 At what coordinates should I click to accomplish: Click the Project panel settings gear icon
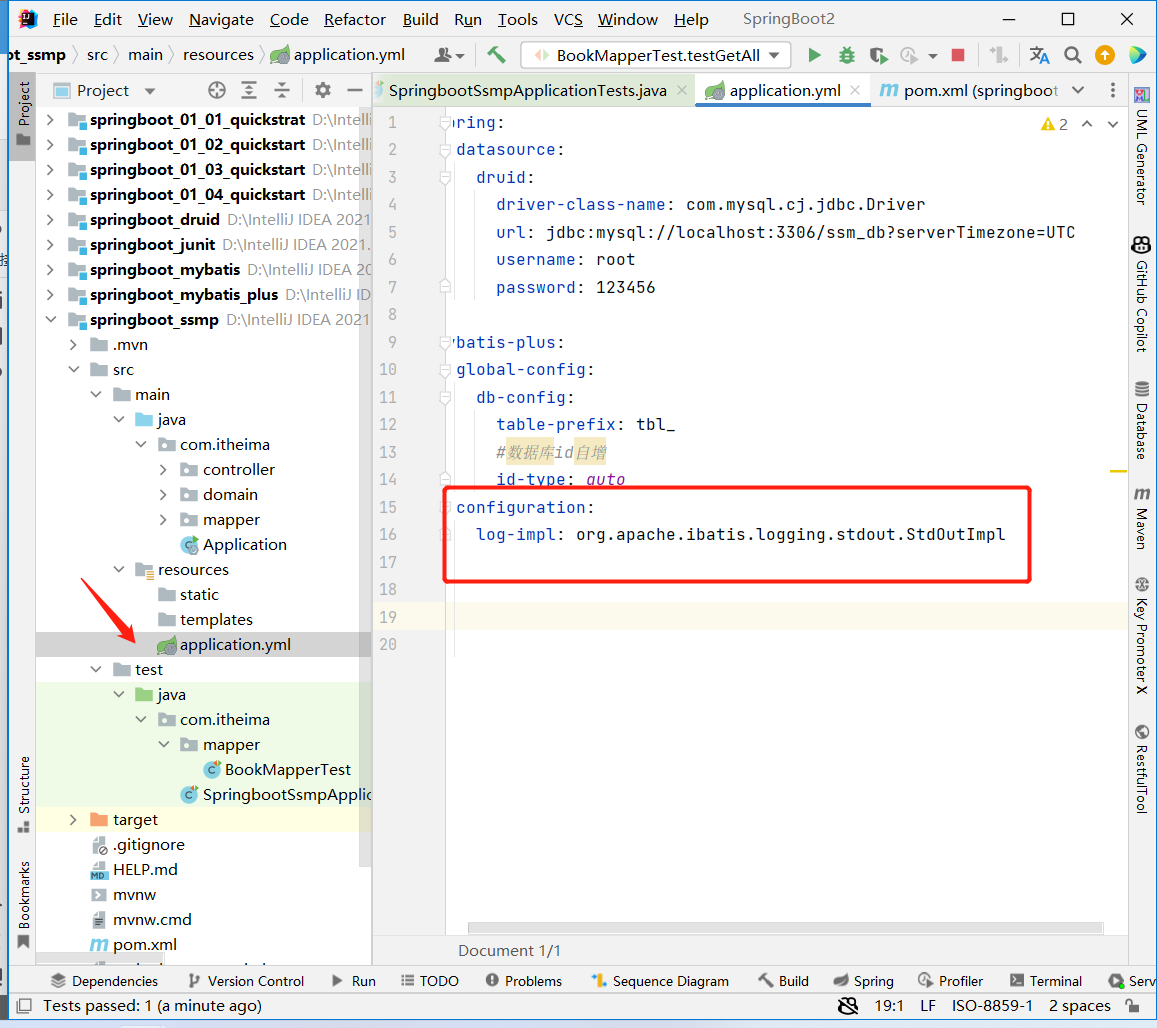click(x=322, y=90)
